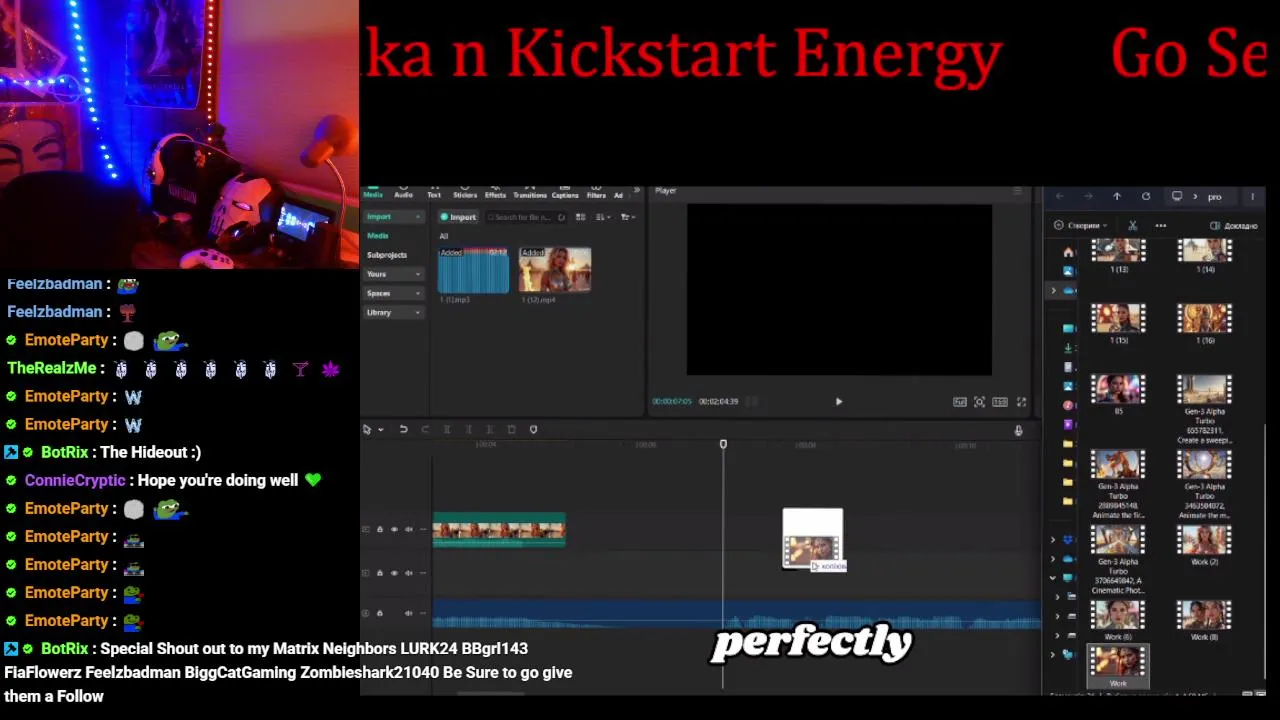Select the mp4 video clip thumbnail in media bin
This screenshot has width=1280, height=720.
click(x=555, y=270)
